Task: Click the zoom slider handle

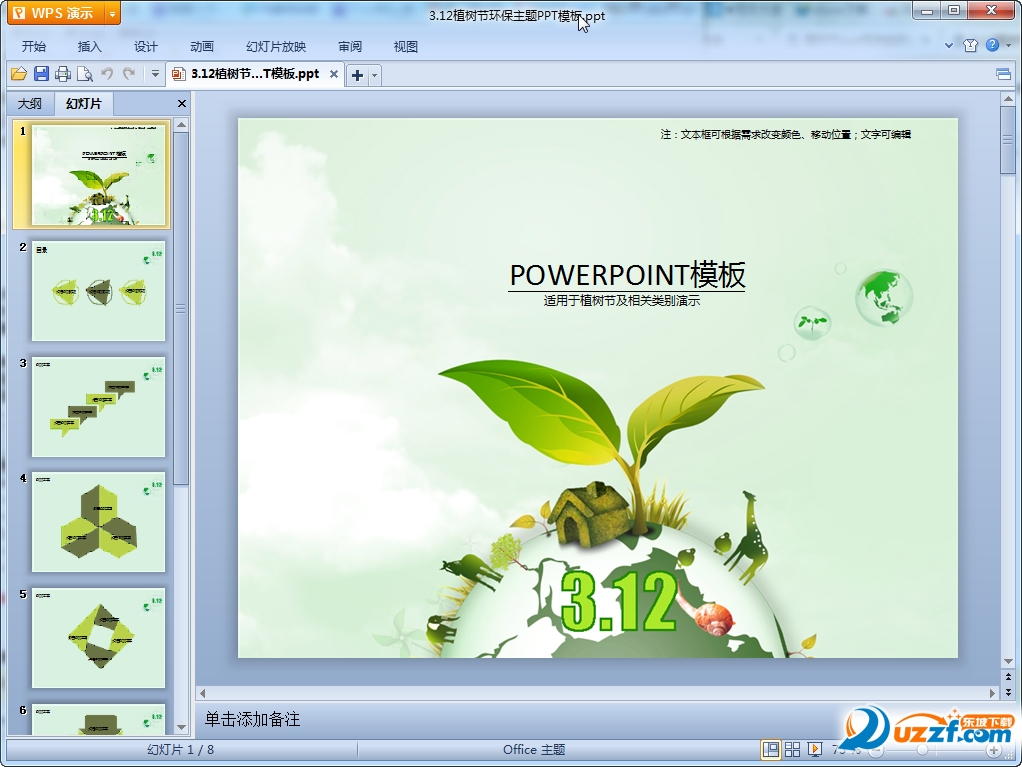Action: coord(922,751)
